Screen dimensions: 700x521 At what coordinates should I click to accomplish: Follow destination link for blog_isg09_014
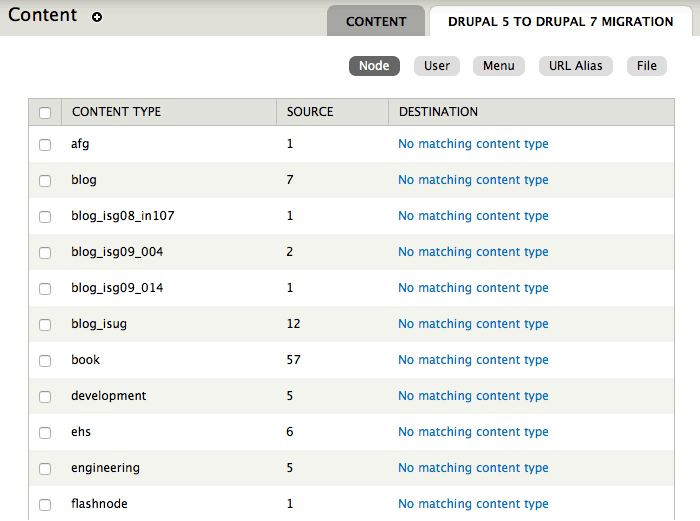[x=473, y=288]
